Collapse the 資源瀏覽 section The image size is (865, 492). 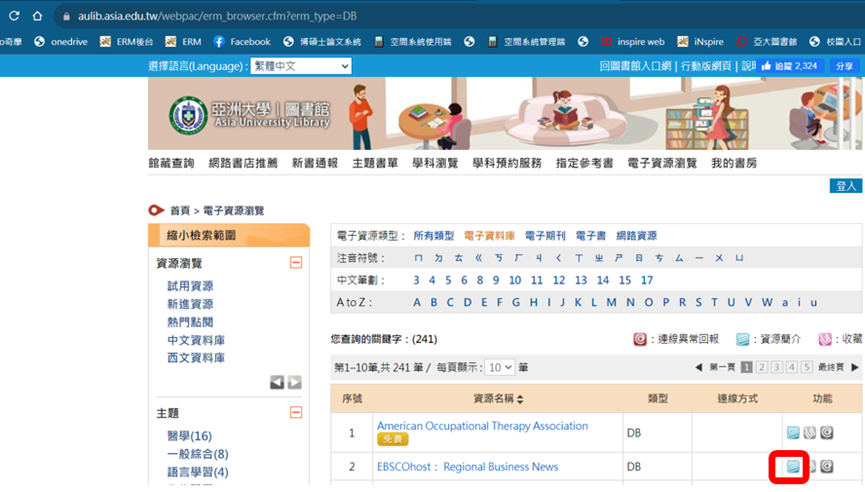pos(296,263)
